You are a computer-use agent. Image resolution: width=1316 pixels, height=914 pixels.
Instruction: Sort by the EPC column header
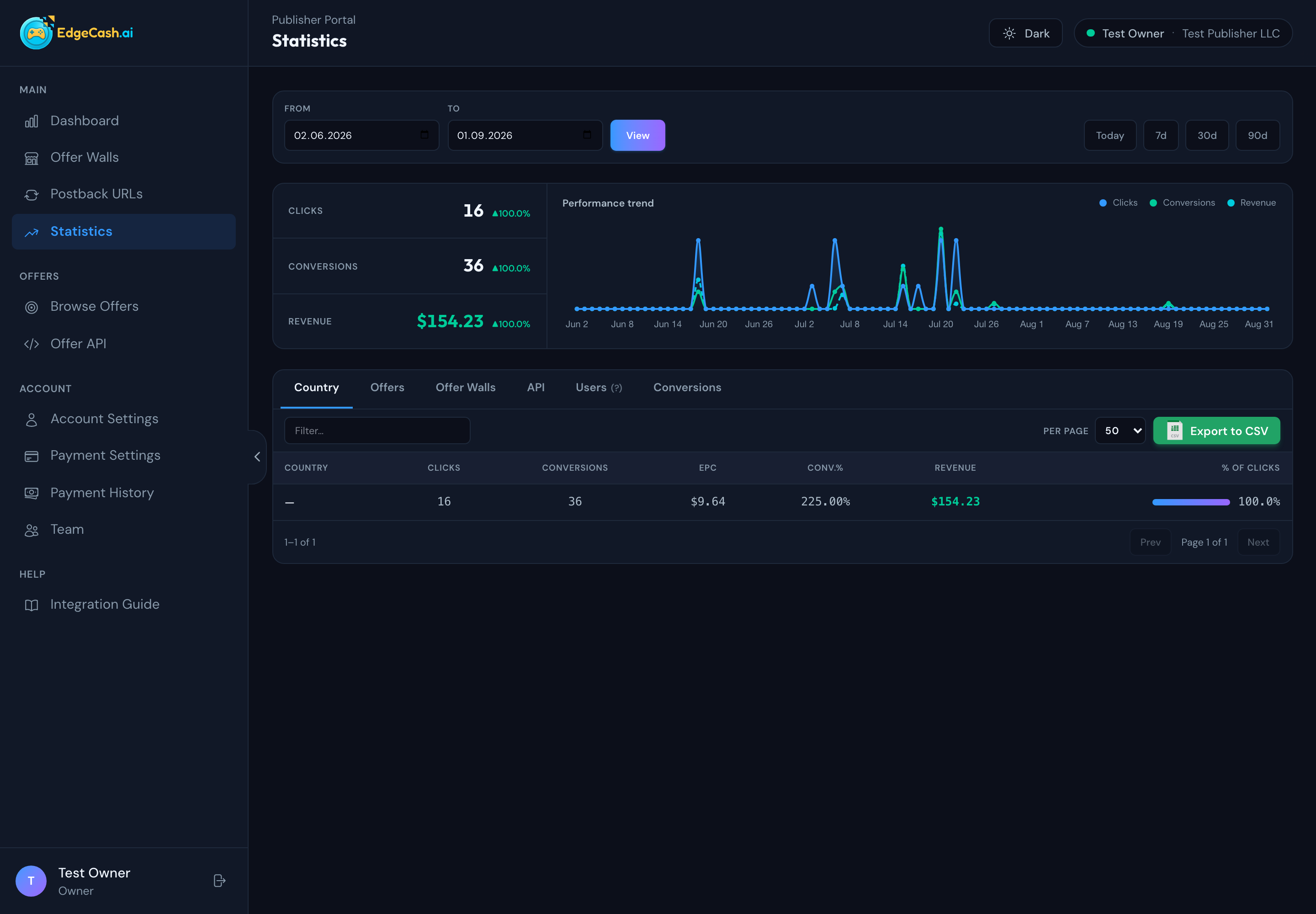click(708, 468)
